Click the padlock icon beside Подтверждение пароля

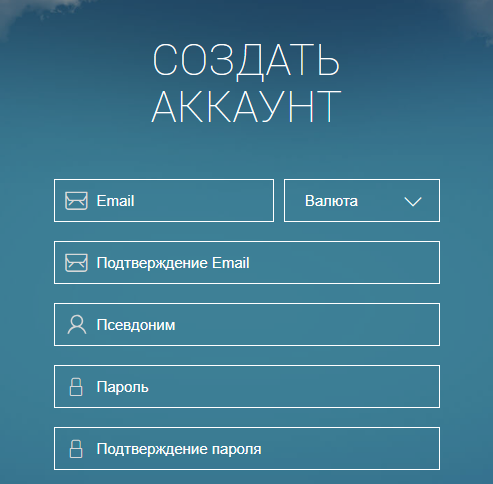tap(76, 449)
